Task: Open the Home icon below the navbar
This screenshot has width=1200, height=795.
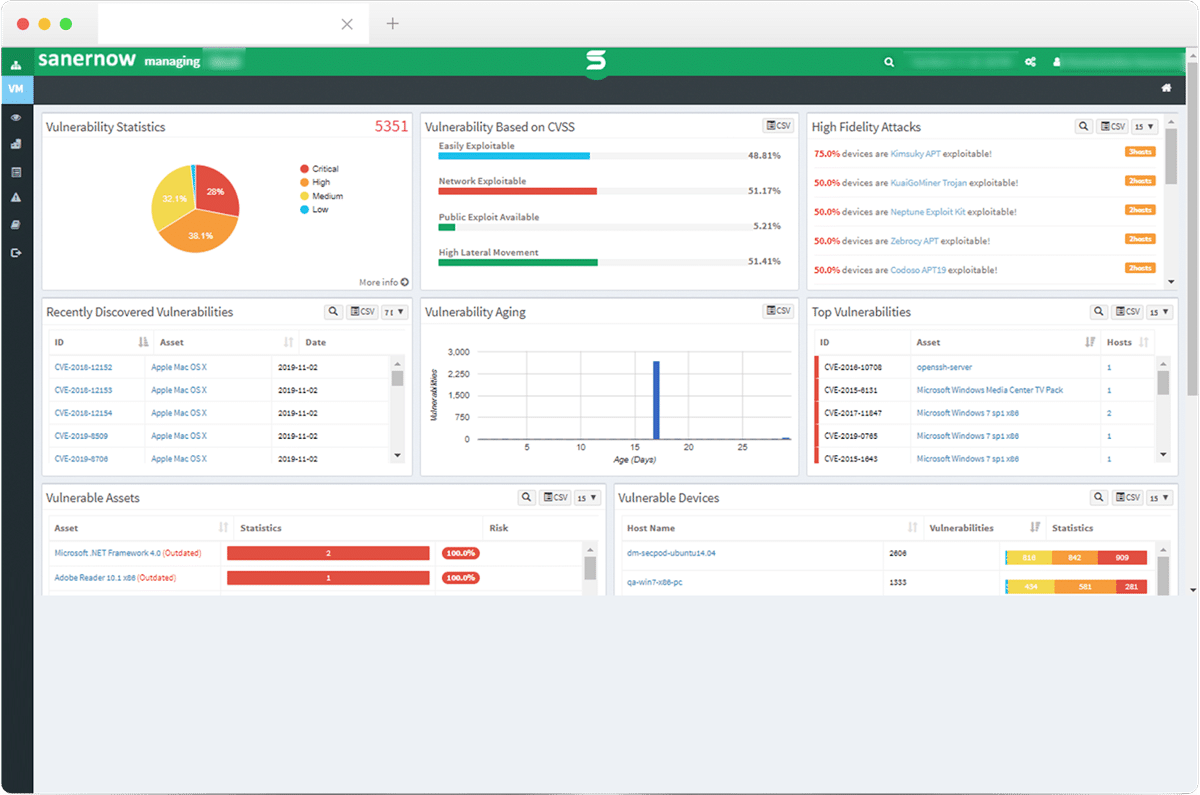Action: coord(1166,89)
